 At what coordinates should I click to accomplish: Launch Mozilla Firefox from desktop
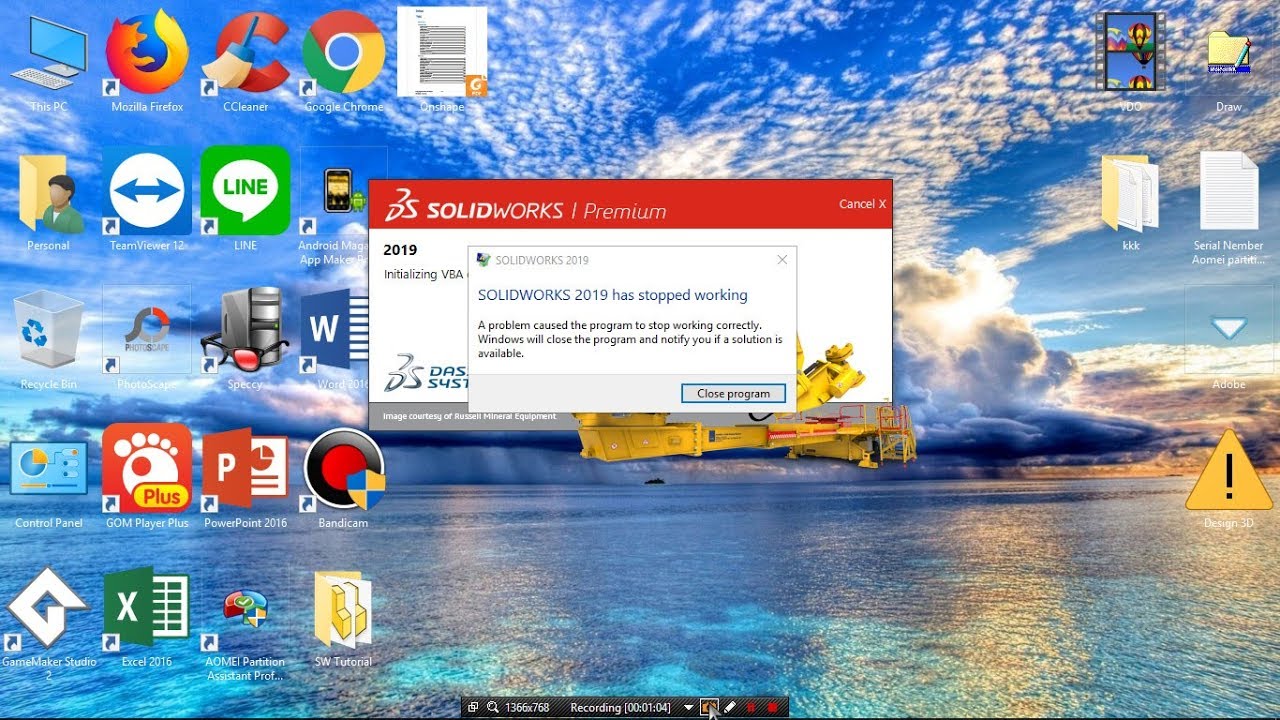[147, 60]
